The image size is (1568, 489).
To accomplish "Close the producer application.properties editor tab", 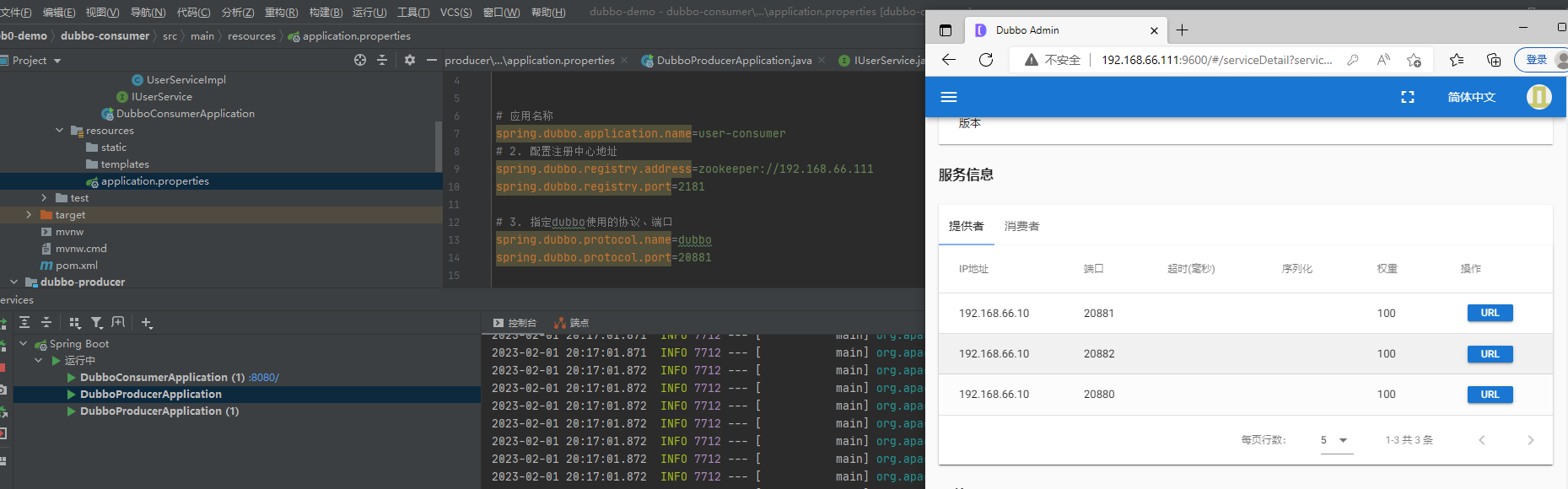I will click(624, 61).
